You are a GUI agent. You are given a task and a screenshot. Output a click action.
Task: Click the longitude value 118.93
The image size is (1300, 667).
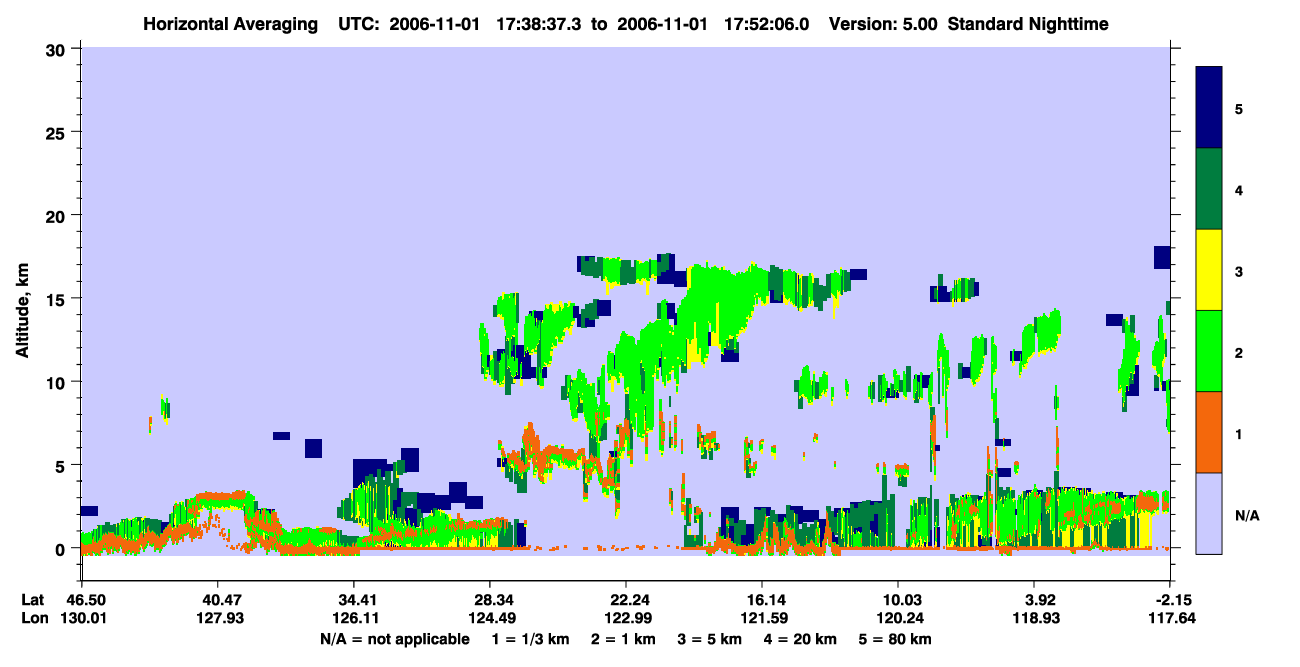(x=1035, y=617)
